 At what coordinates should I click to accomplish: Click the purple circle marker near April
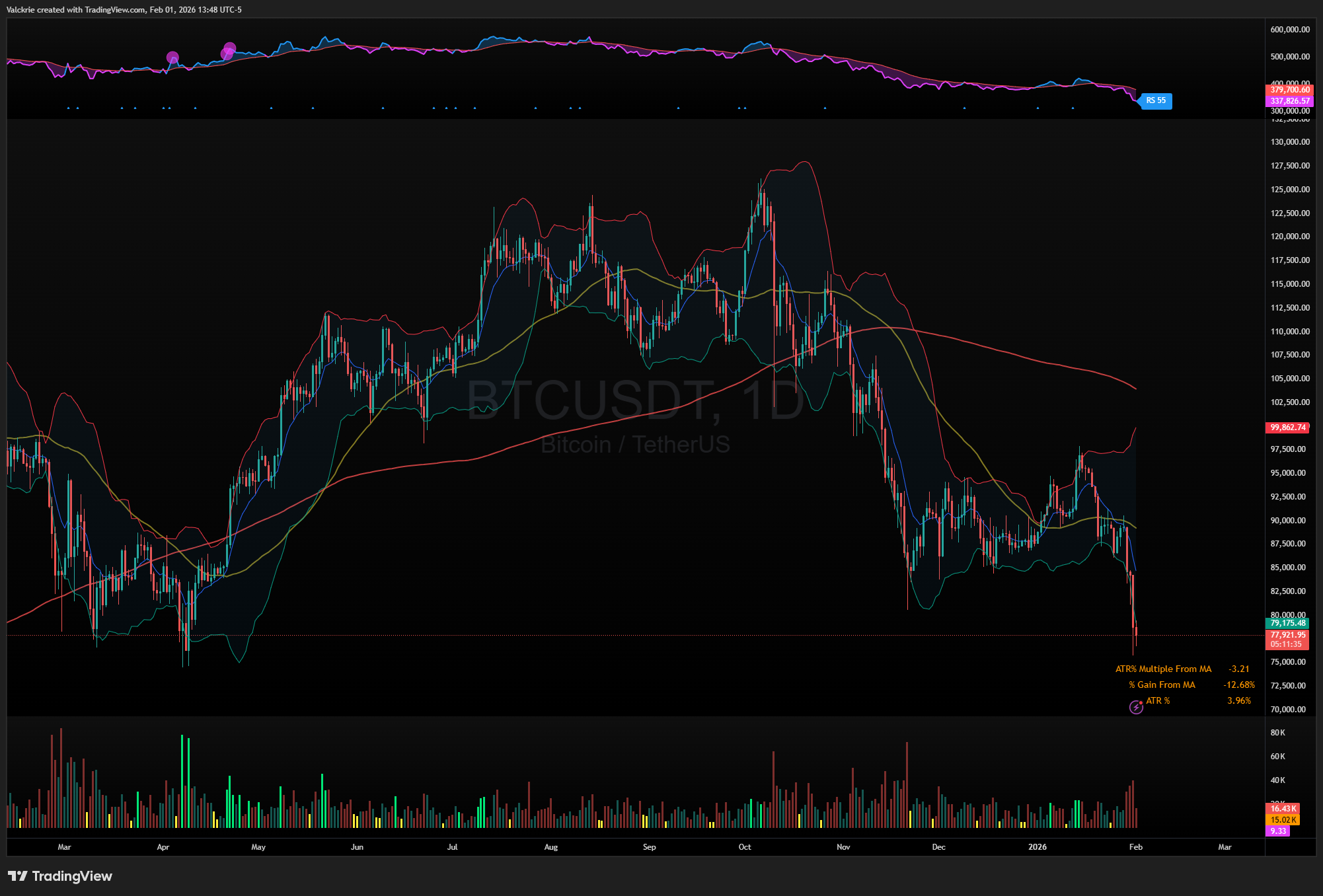click(x=172, y=57)
